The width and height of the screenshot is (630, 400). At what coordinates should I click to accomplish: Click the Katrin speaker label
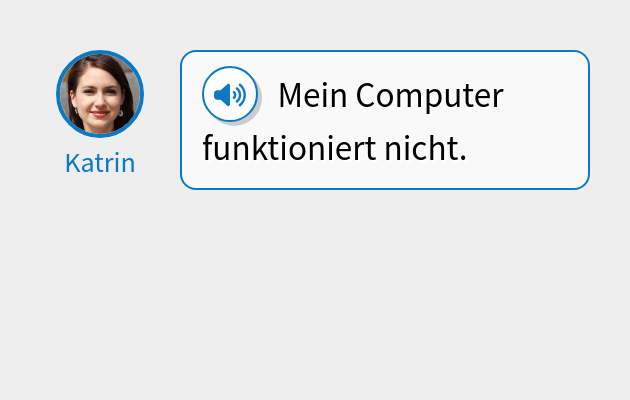click(100, 163)
